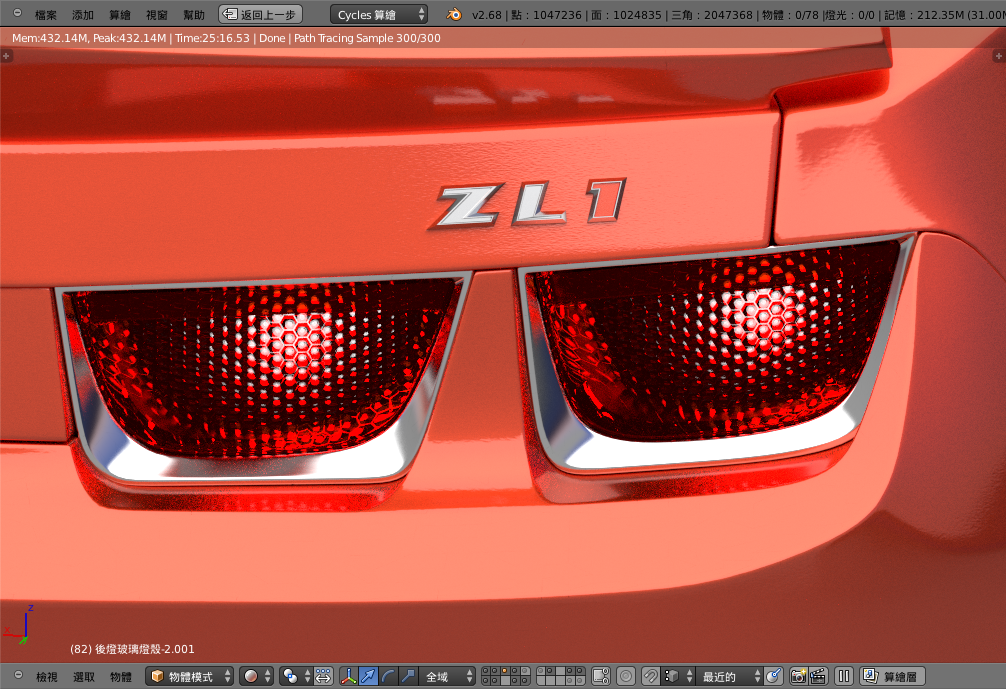Open the viewport shading sphere dropdown

point(256,677)
